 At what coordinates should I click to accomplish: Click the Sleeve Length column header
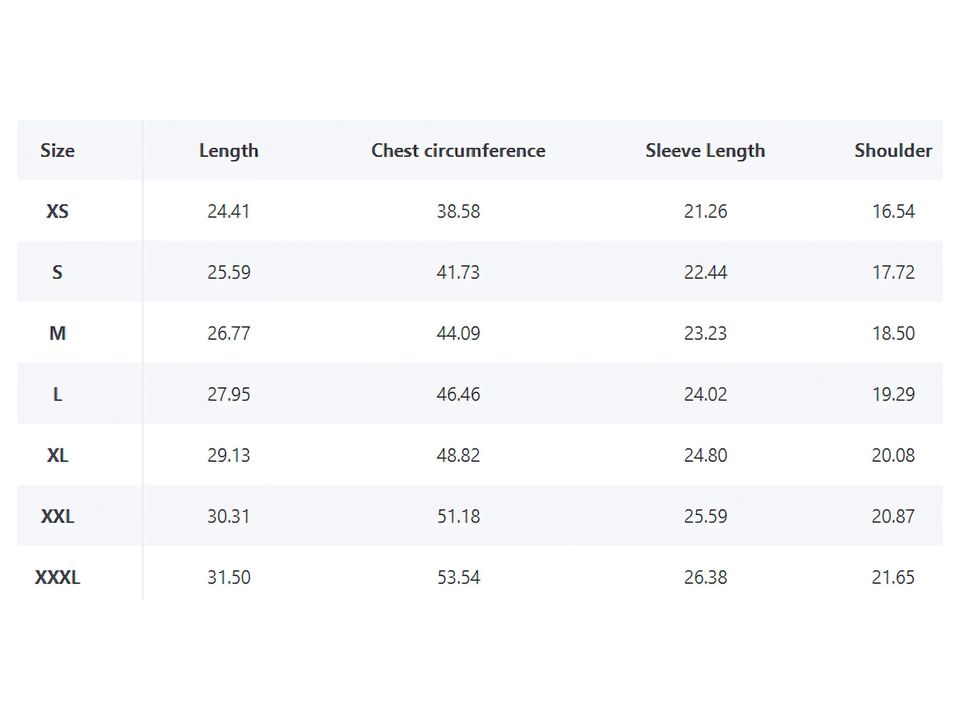pos(705,151)
